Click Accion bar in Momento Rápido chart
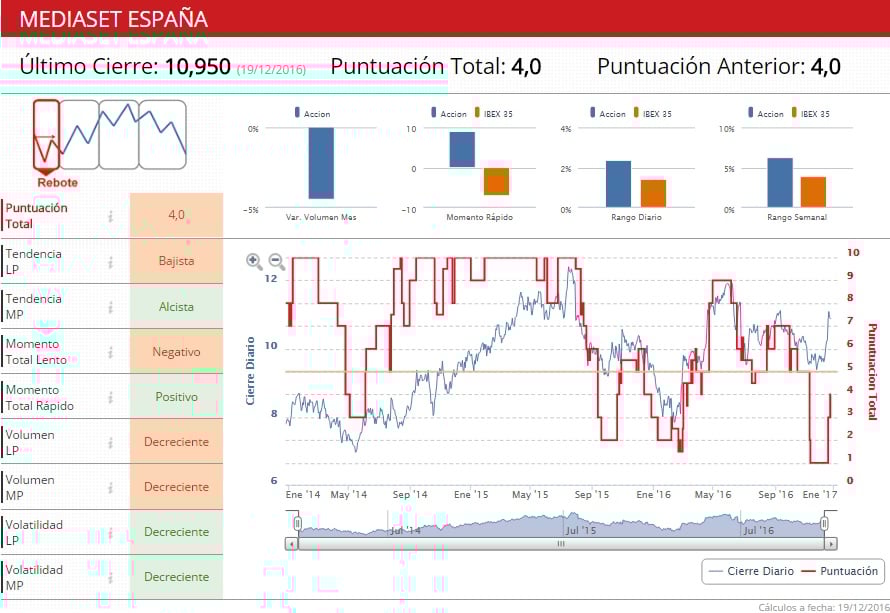The width and height of the screenshot is (890, 613). [x=462, y=150]
